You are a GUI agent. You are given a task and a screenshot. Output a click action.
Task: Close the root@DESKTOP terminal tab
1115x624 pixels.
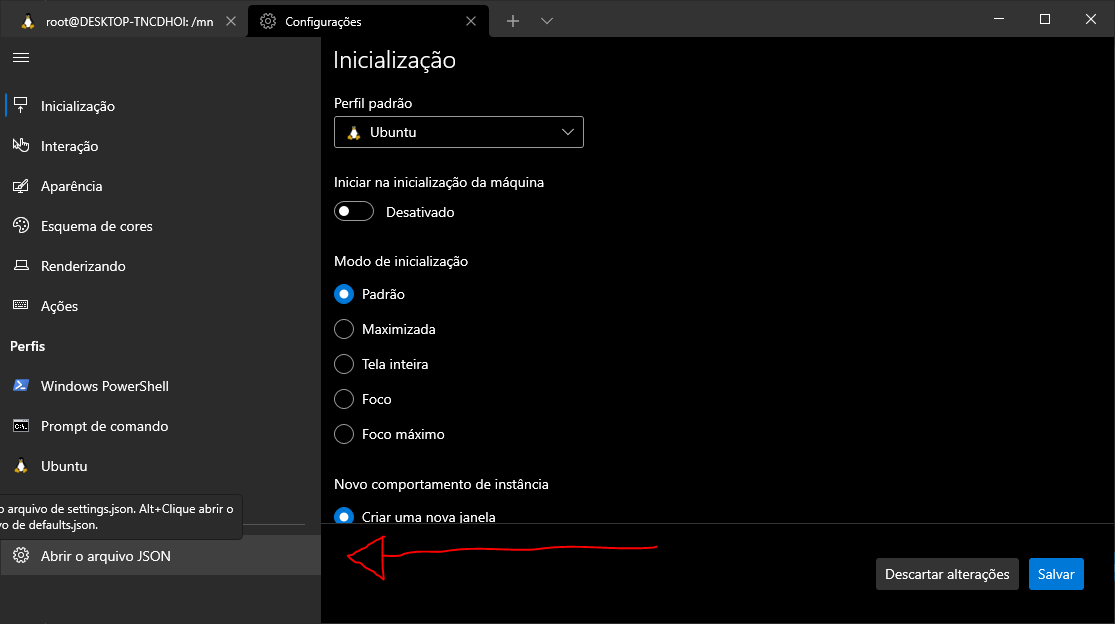231,21
